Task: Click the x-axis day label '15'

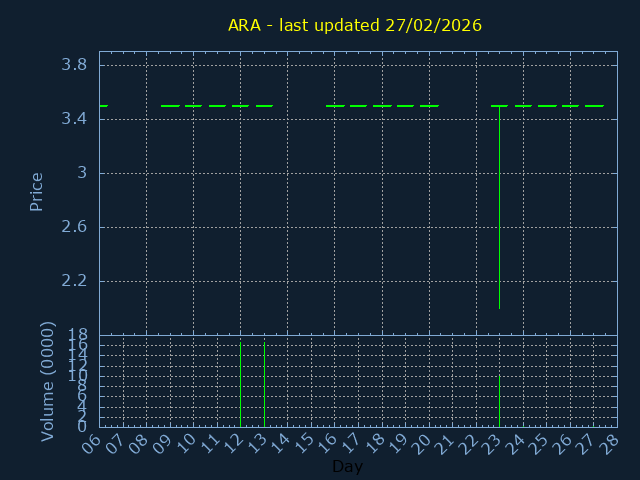Action: [304, 442]
